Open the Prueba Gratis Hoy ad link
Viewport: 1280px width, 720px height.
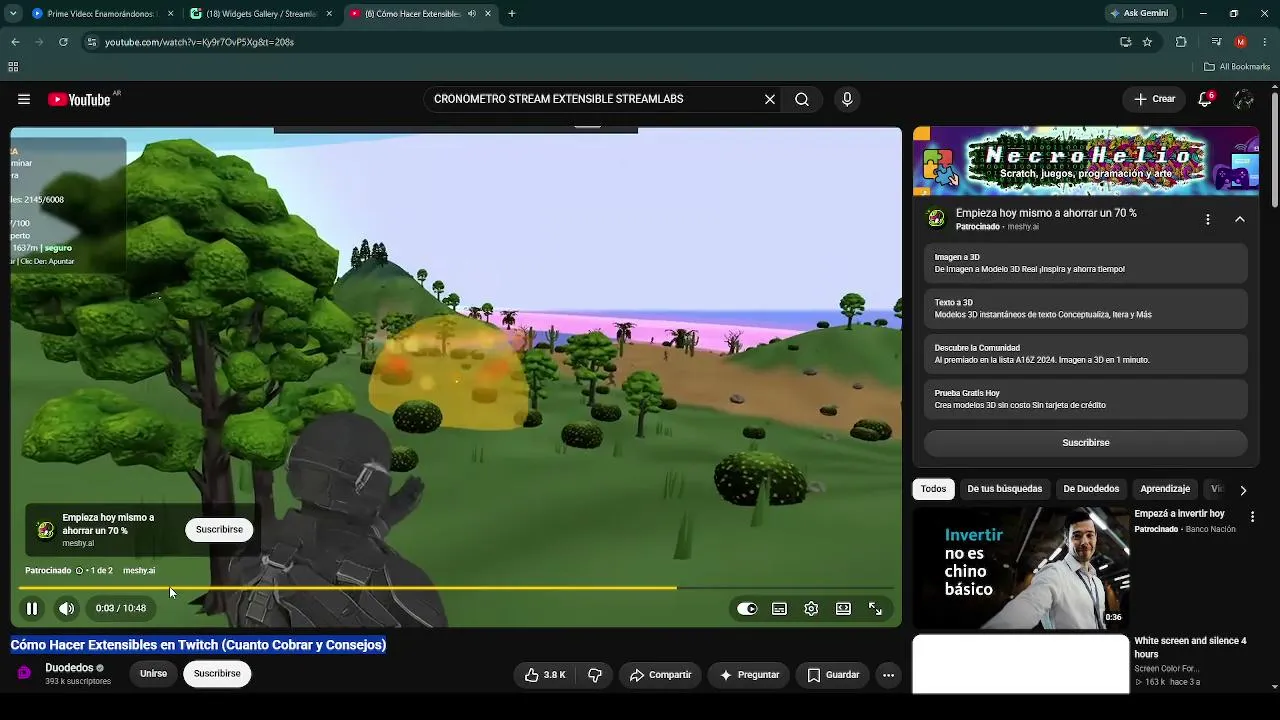1085,399
